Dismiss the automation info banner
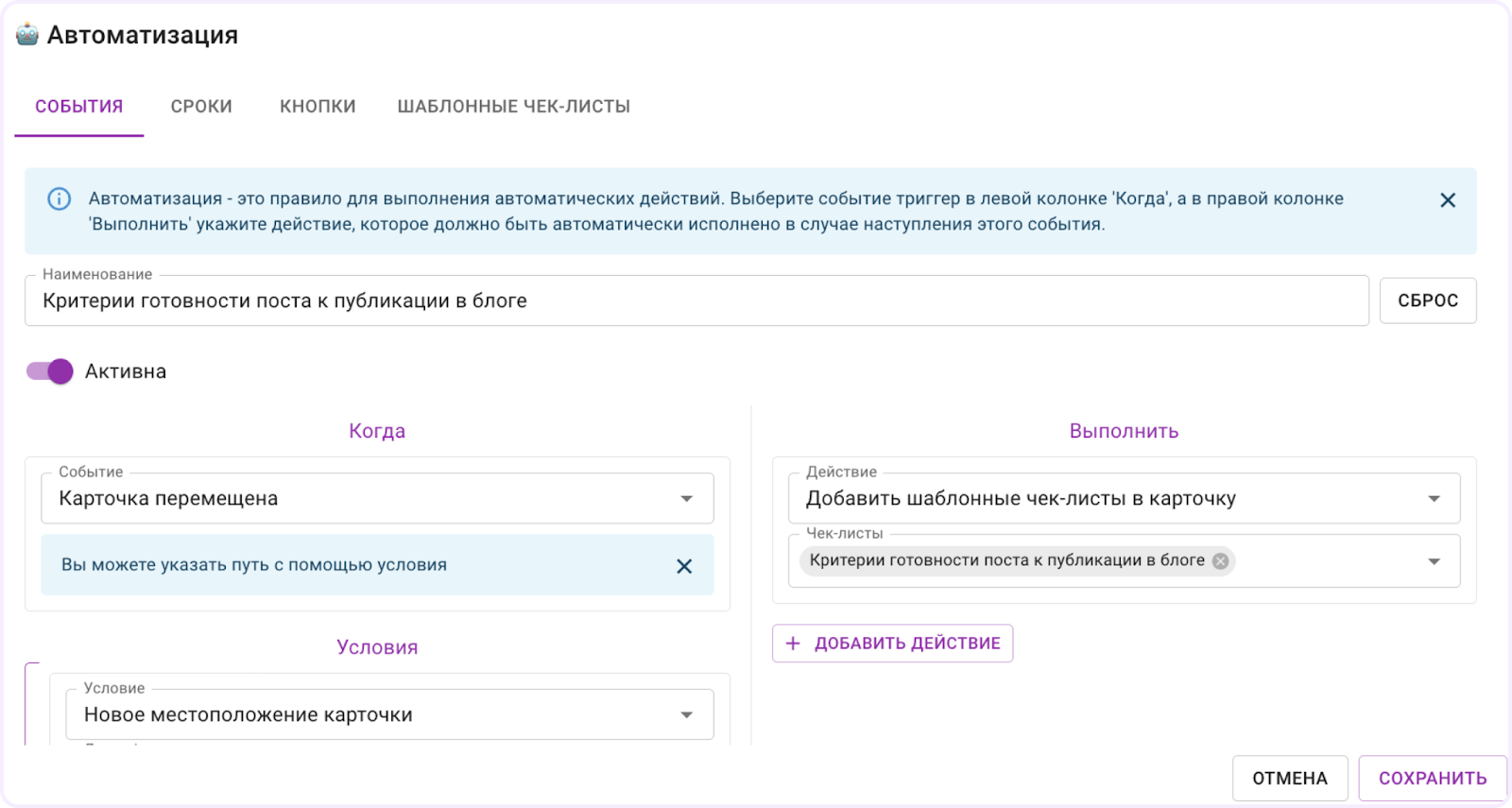Image resolution: width=1512 pixels, height=808 pixels. 1447,200
